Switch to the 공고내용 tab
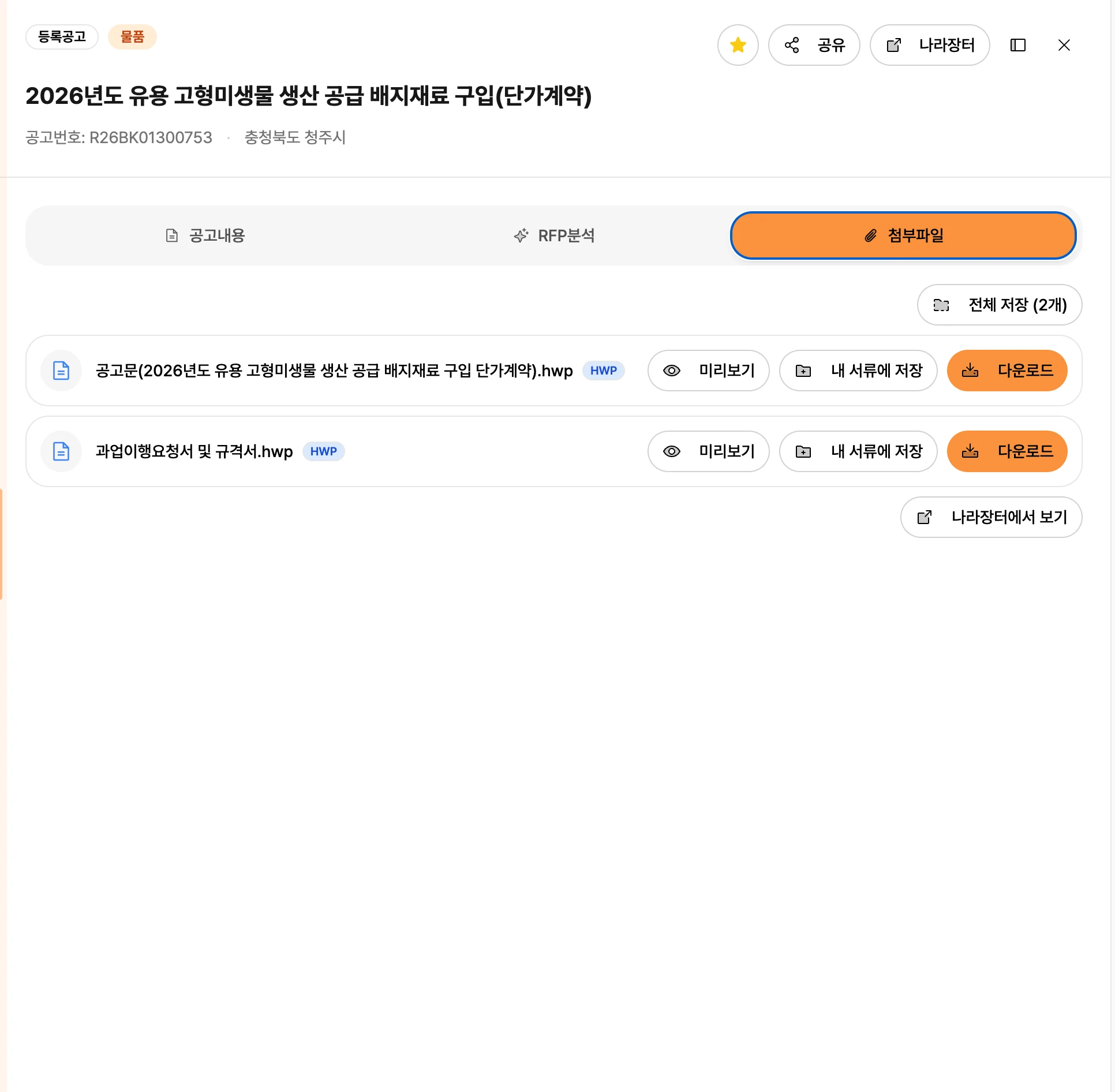The height and width of the screenshot is (1092, 1115). click(205, 235)
